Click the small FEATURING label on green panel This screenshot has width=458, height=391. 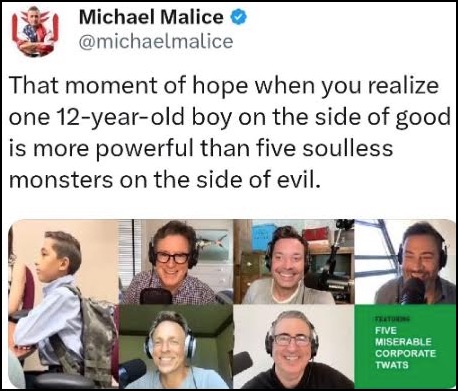392,319
